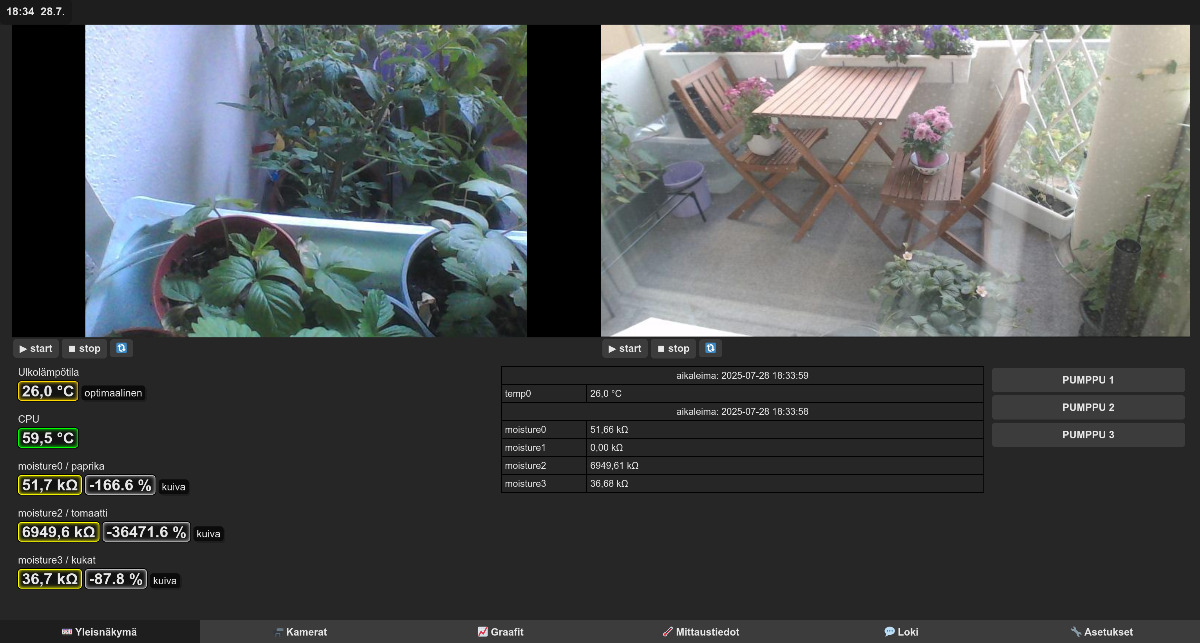This screenshot has height=643, width=1200.
Task: Open the Yleisnäkymä tab
Action: pyautogui.click(x=100, y=632)
